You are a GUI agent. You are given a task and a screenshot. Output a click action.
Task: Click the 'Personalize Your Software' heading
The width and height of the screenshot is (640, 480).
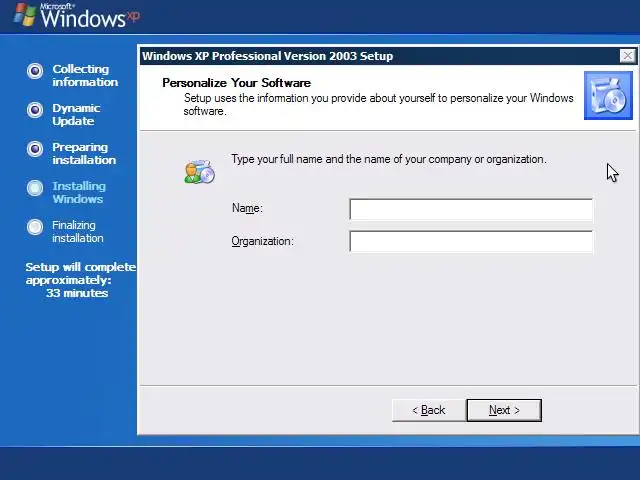[x=236, y=83]
